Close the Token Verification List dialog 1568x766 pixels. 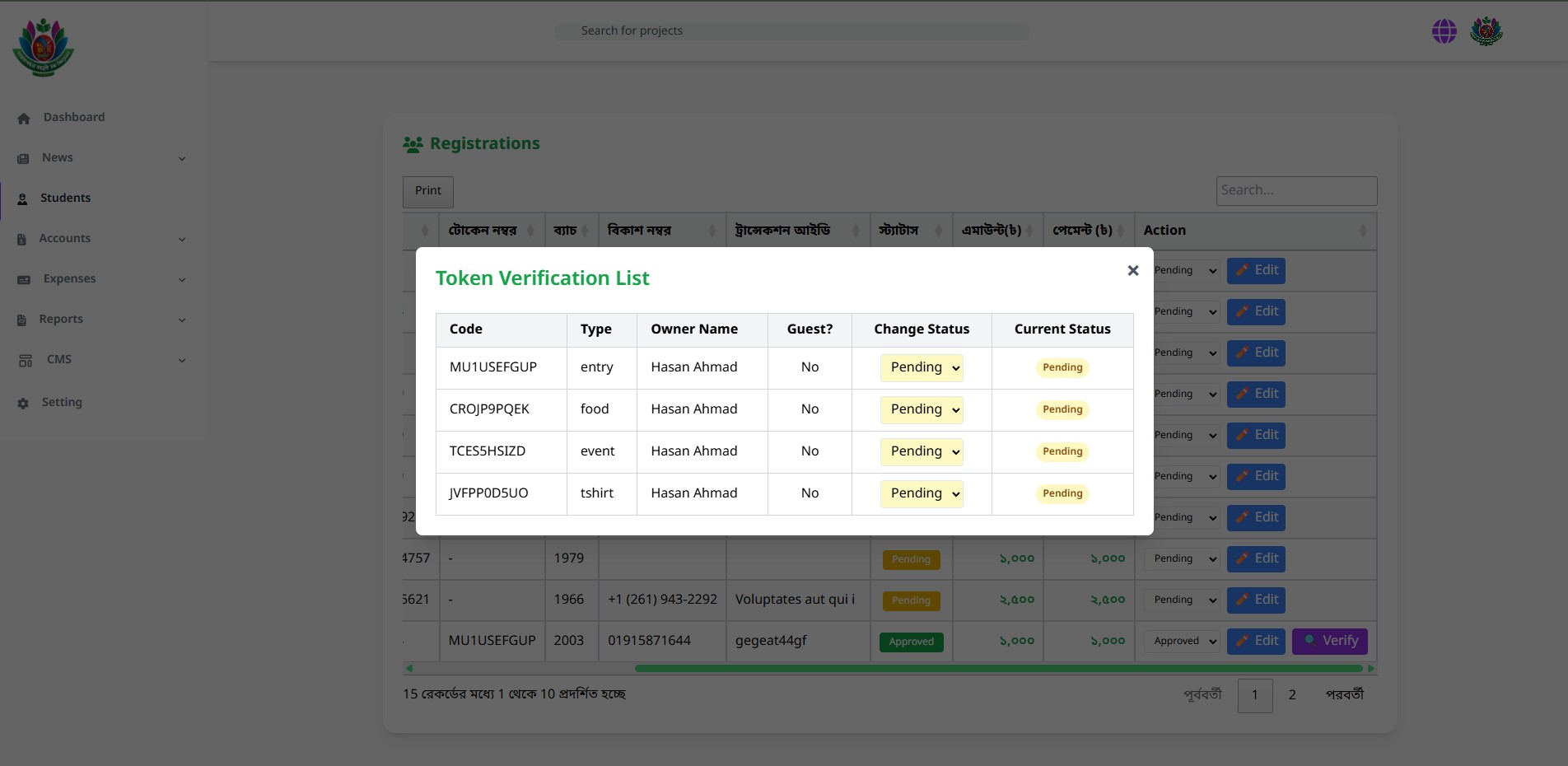tap(1132, 270)
